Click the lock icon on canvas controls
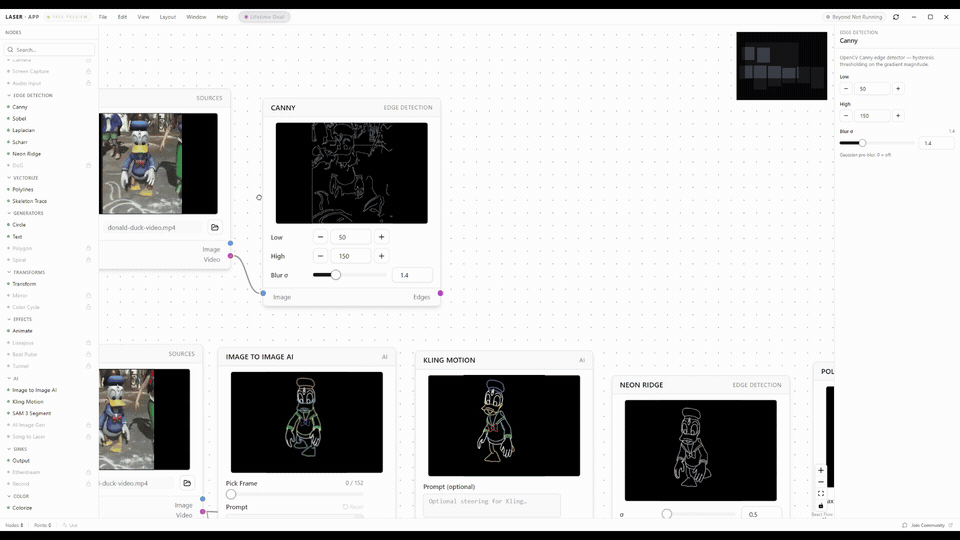This screenshot has height=540, width=960. (821, 506)
